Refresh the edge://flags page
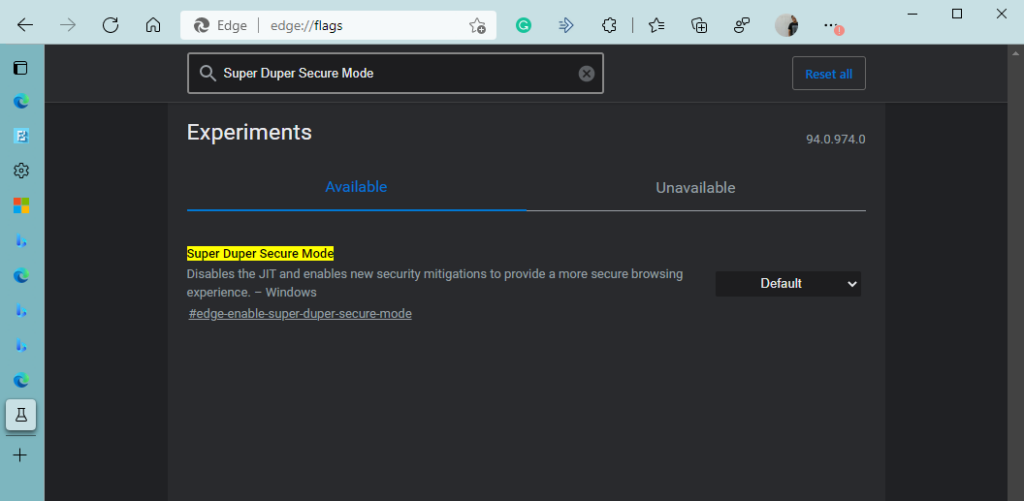The width and height of the screenshot is (1024, 501). point(110,25)
